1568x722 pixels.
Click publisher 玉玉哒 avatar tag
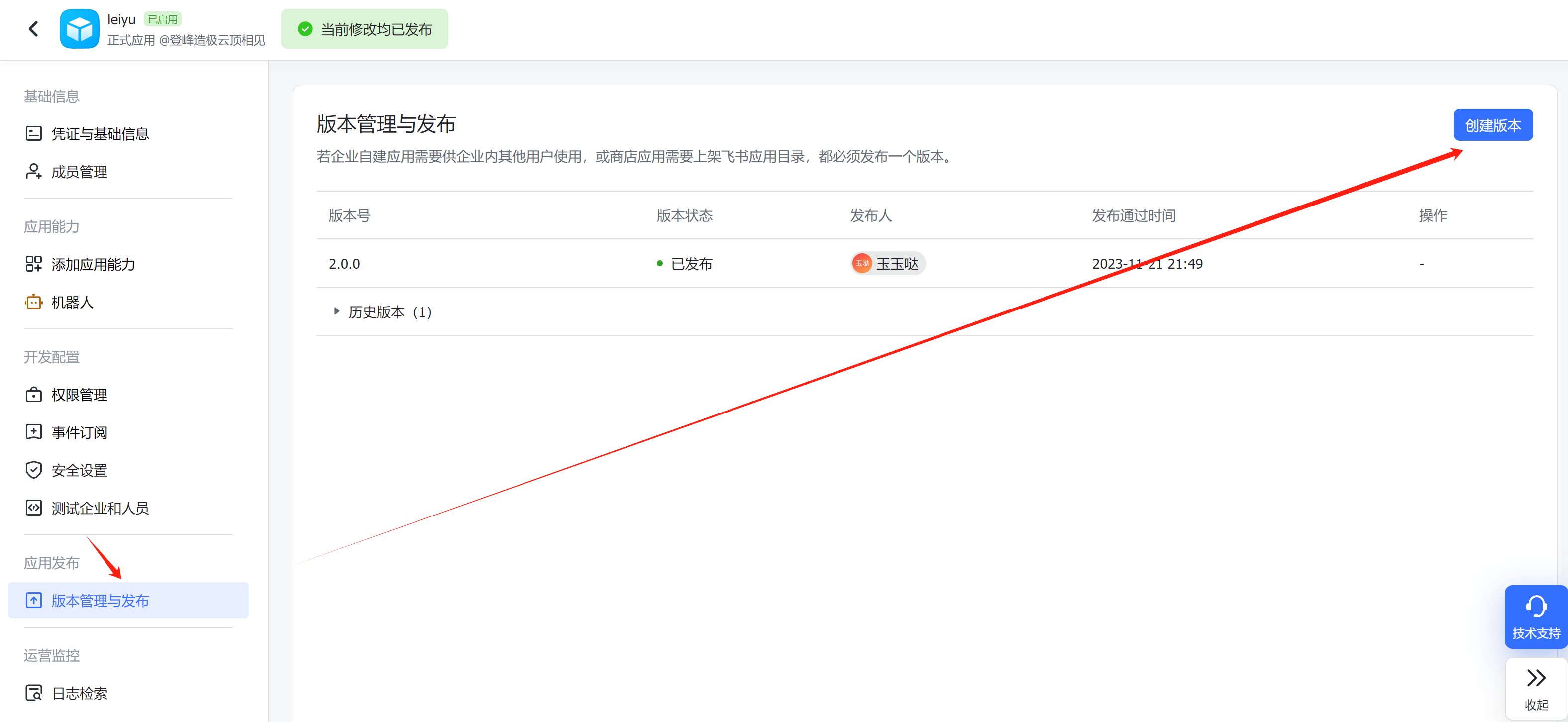888,264
